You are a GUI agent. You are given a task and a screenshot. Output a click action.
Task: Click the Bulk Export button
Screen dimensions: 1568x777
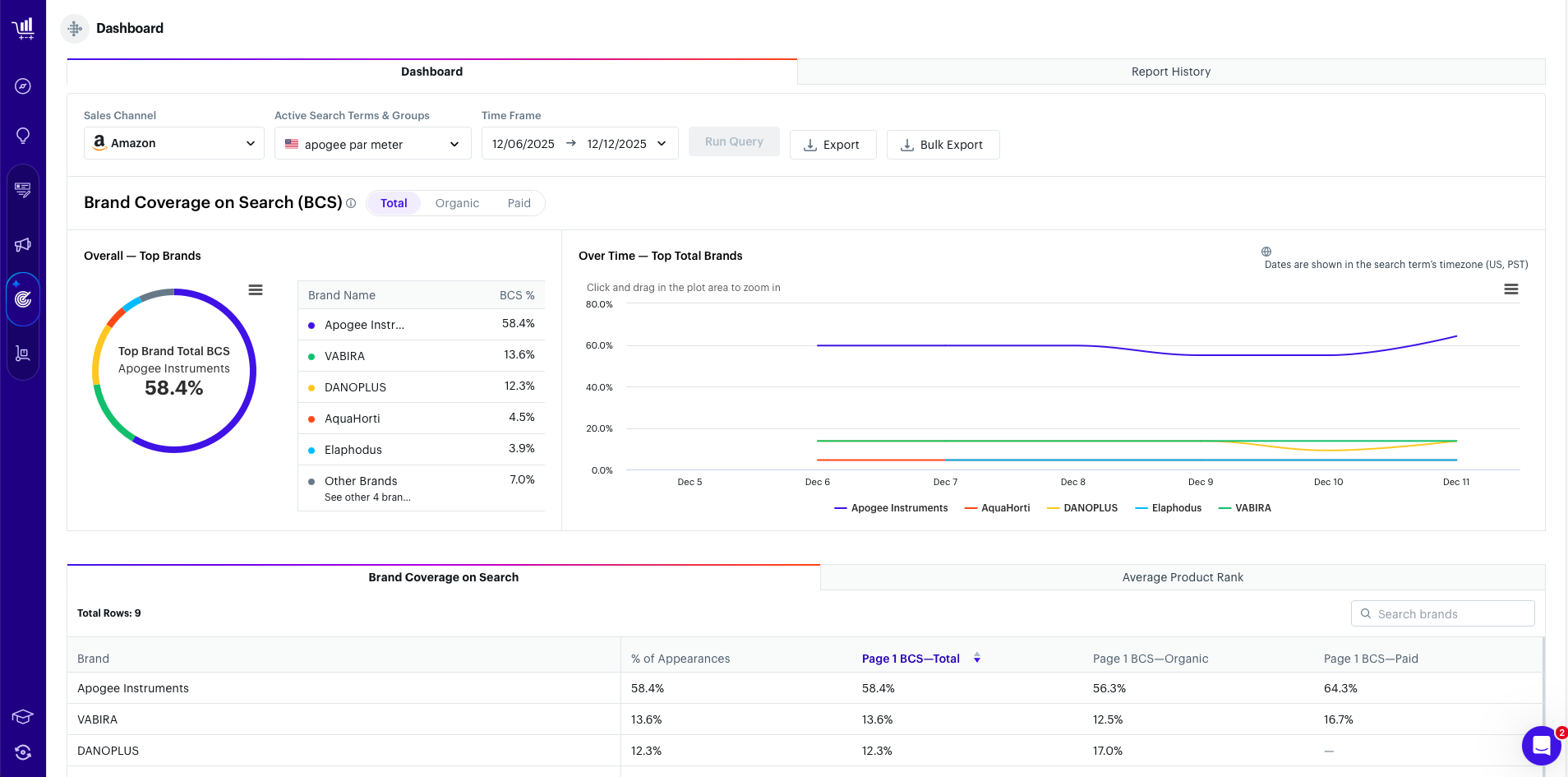pyautogui.click(x=943, y=145)
